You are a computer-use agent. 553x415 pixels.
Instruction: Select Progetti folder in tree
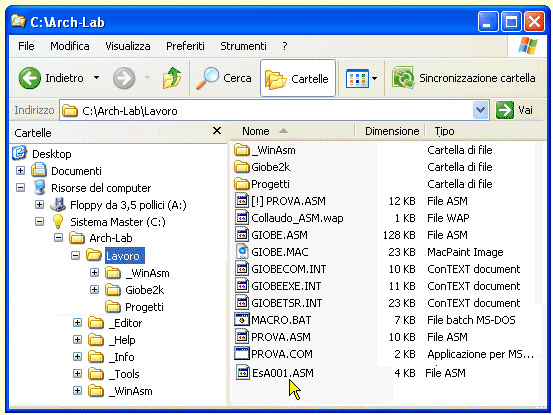pyautogui.click(x=144, y=307)
